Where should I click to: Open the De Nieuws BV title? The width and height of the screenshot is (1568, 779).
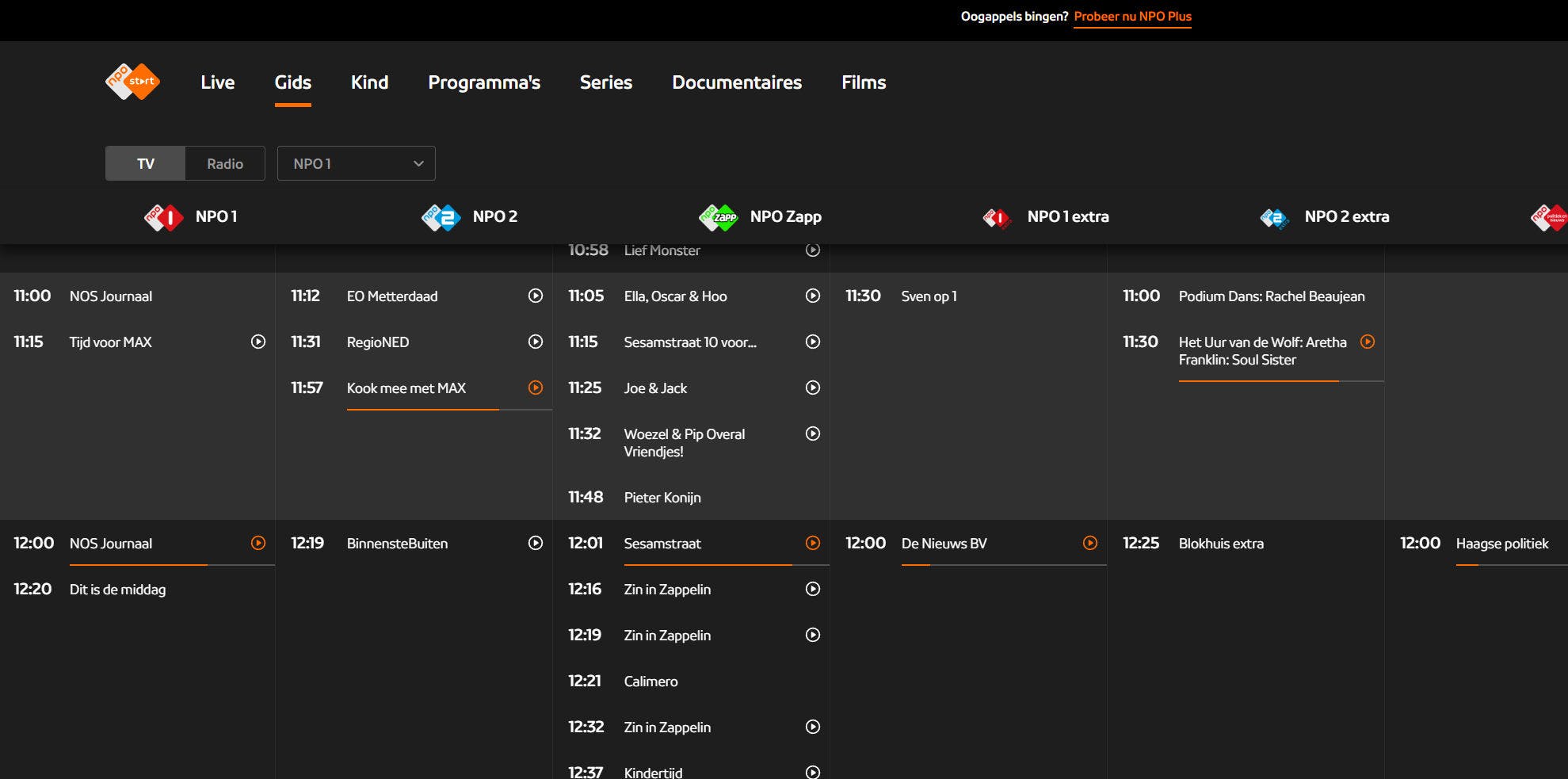pyautogui.click(x=944, y=544)
